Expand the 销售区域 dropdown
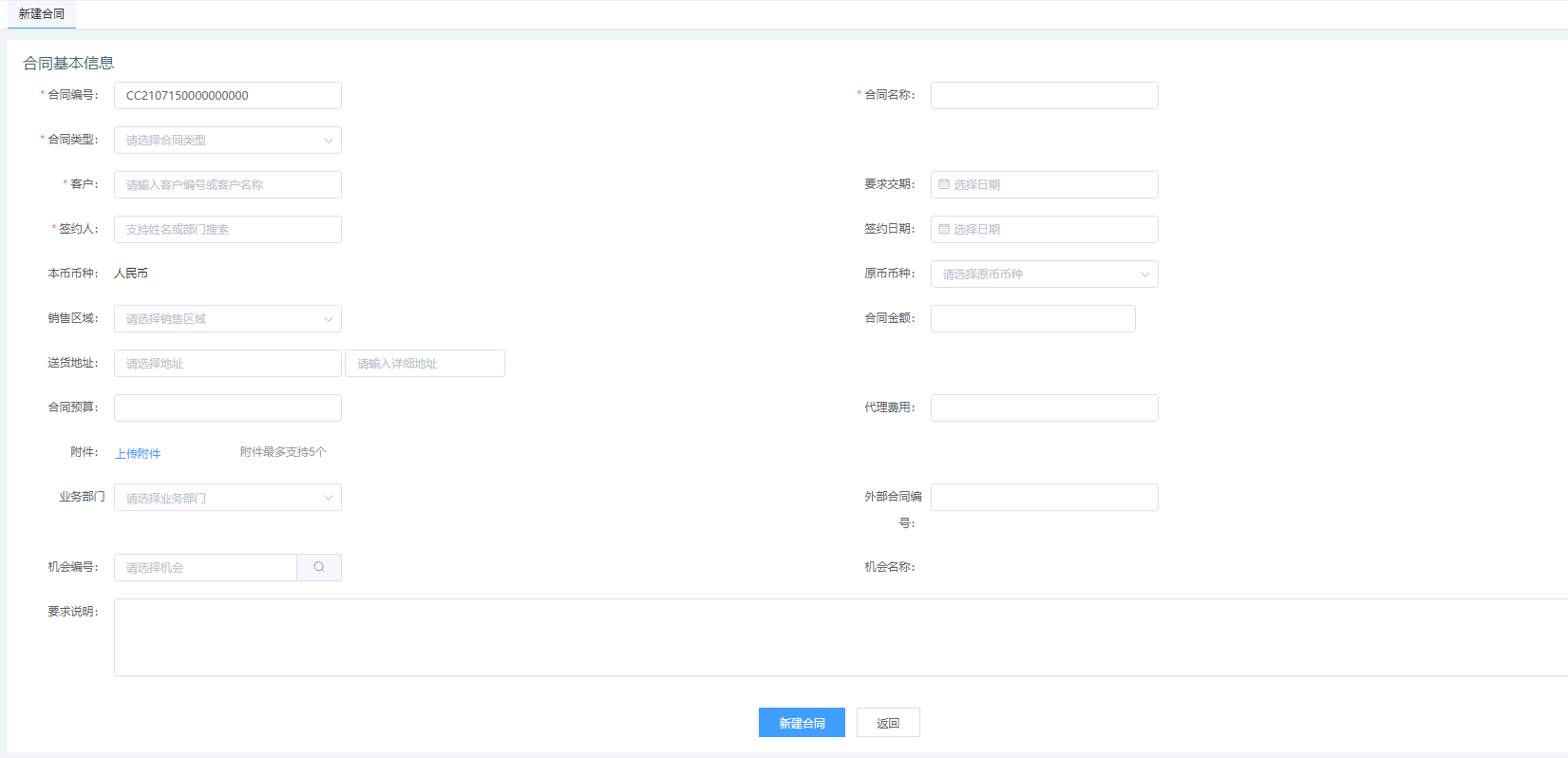 tap(227, 319)
